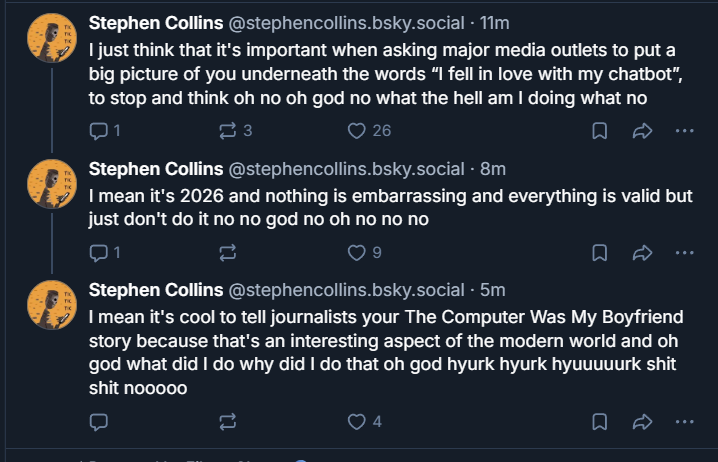The height and width of the screenshot is (462, 718).
Task: Bookmark the 11m post
Action: coord(599,131)
